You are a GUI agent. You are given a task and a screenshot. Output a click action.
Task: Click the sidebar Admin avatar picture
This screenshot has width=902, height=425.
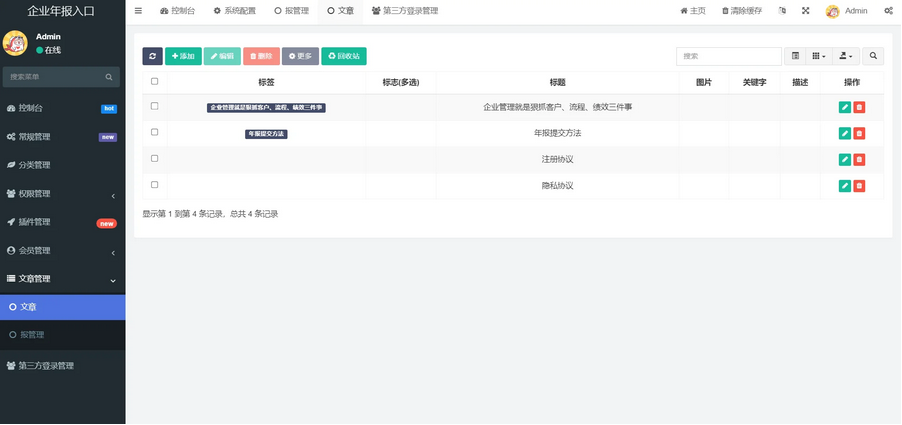tap(15, 43)
